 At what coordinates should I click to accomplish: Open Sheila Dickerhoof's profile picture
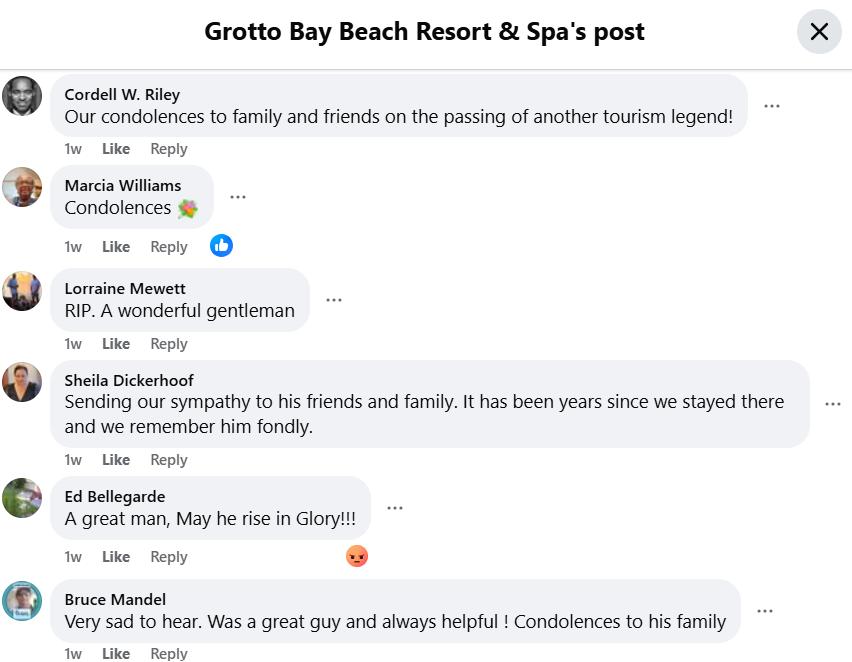click(x=22, y=382)
